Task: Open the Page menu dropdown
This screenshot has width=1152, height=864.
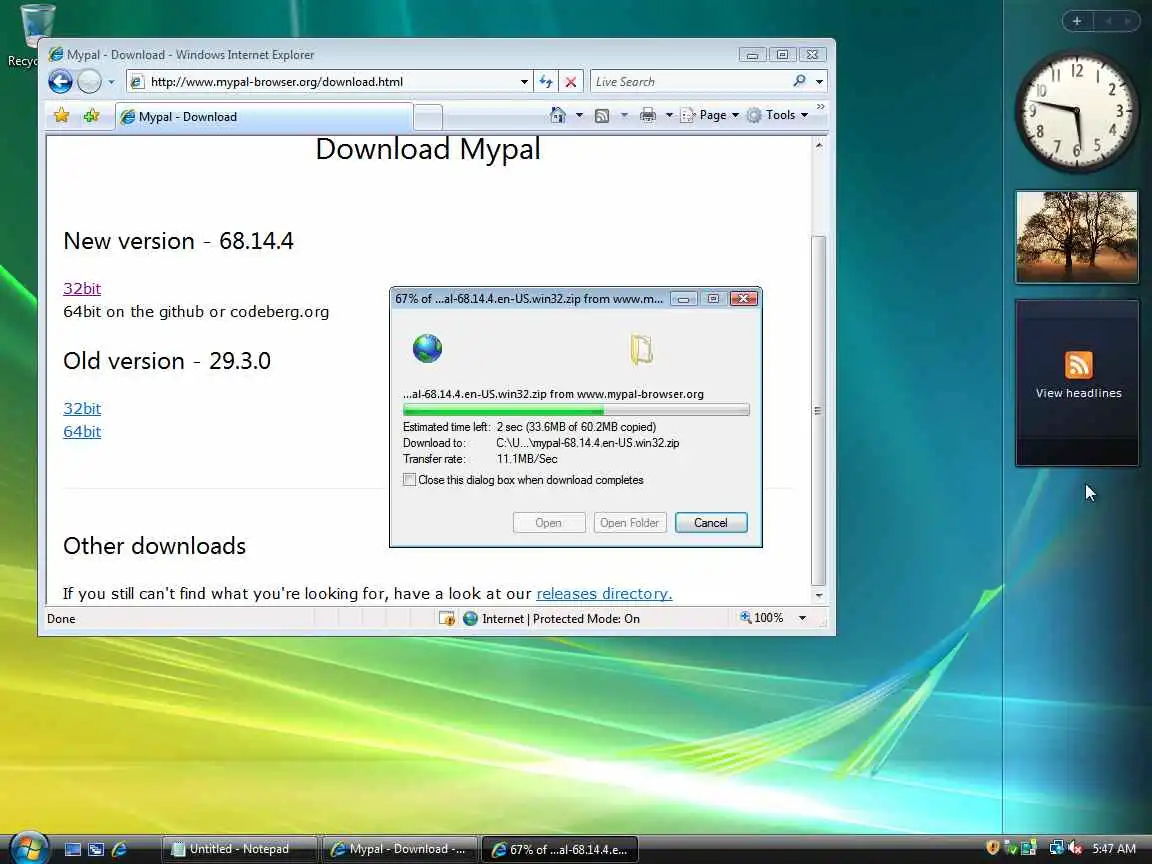Action: point(710,115)
